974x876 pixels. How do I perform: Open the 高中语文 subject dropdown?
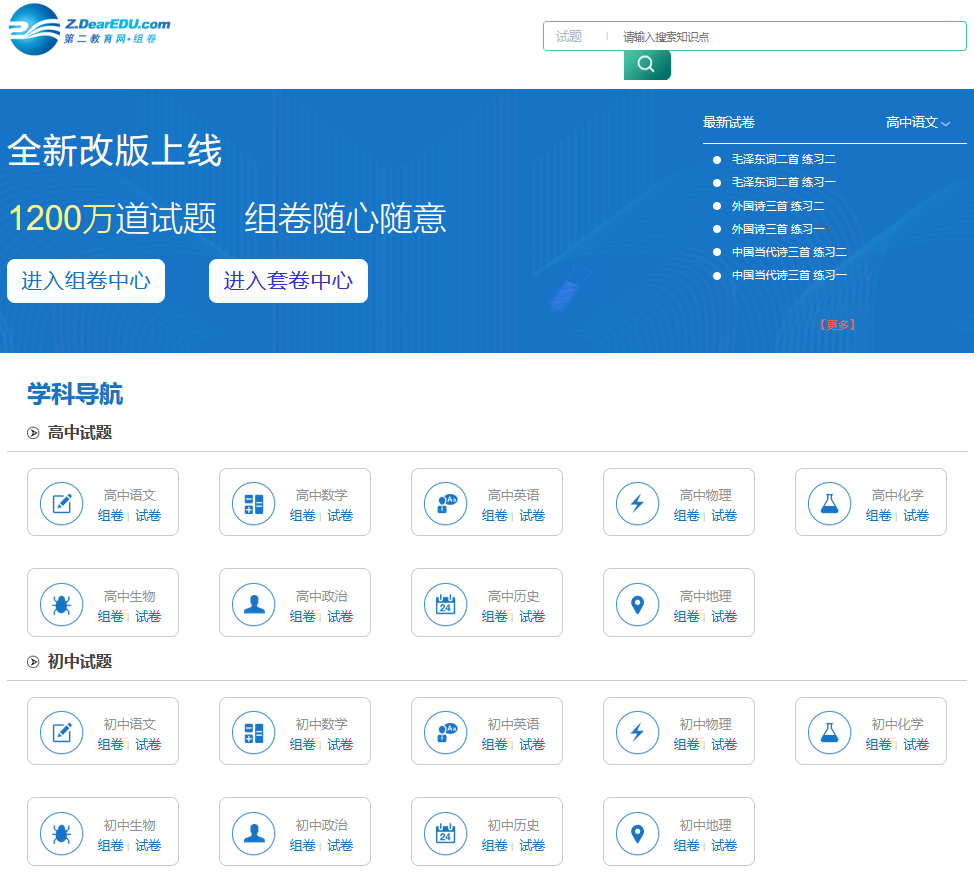[x=917, y=123]
